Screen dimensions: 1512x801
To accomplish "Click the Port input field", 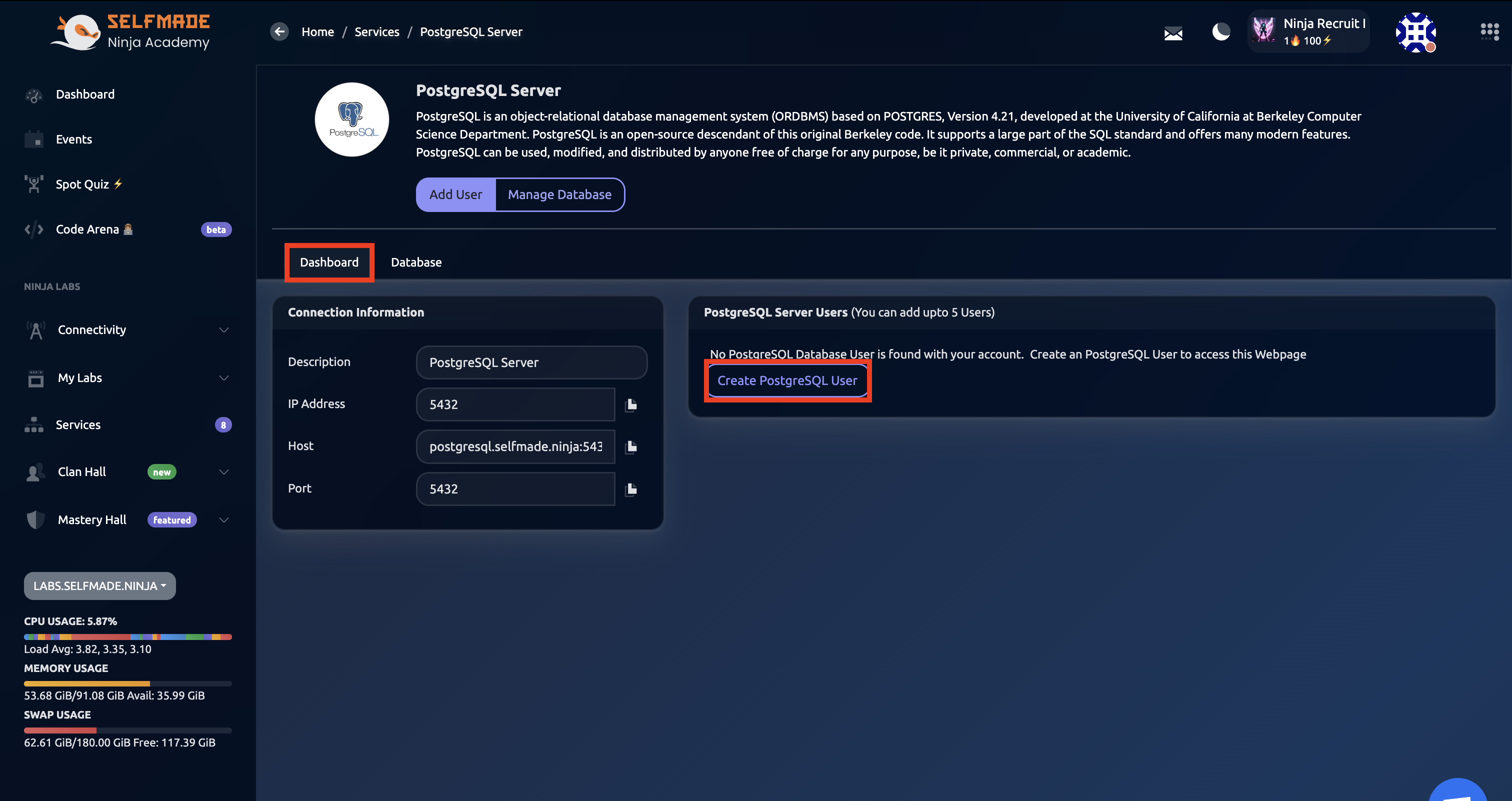I will [515, 489].
